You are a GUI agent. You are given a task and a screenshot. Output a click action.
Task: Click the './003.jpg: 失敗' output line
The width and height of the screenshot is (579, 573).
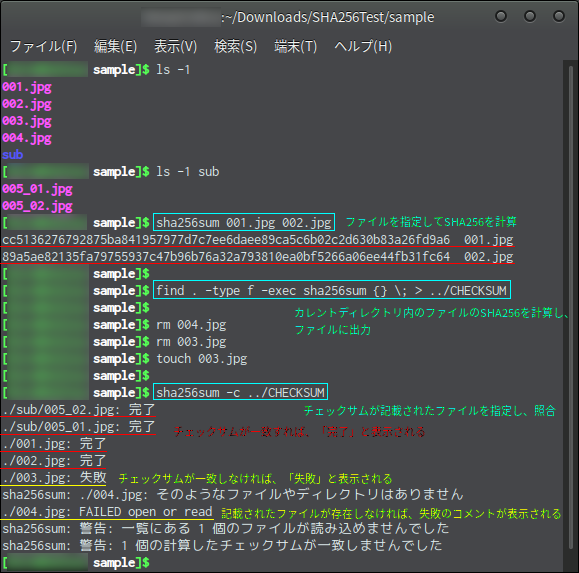point(54,478)
